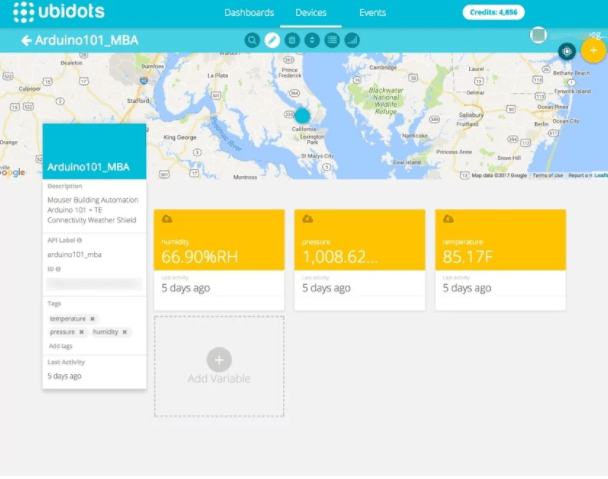Viewport: 608px width, 479px height.
Task: Click the Terms of Use map link
Action: (548, 175)
